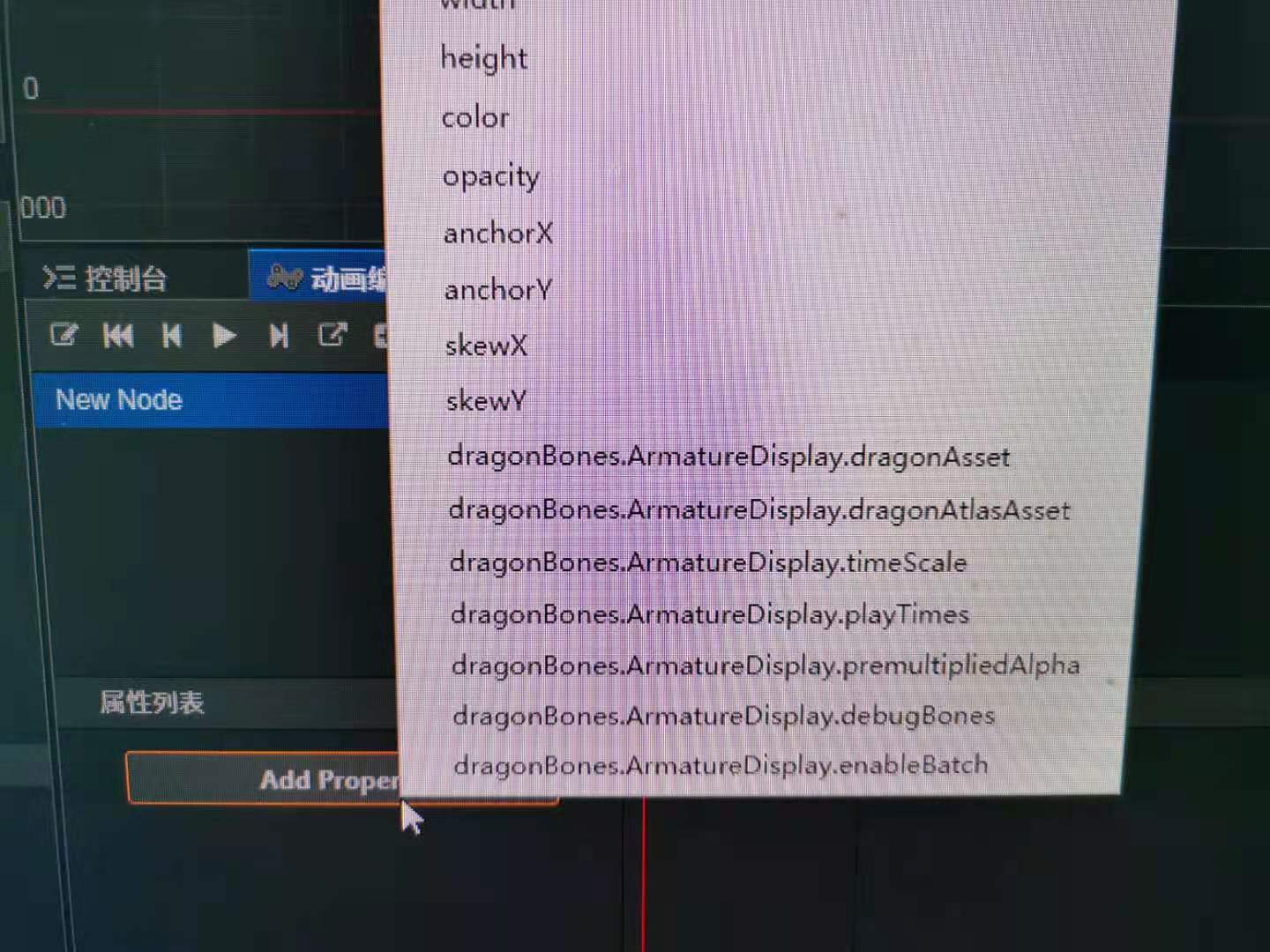This screenshot has width=1270, height=952.
Task: Switch to the 控制台 console tab
Action: [x=105, y=279]
